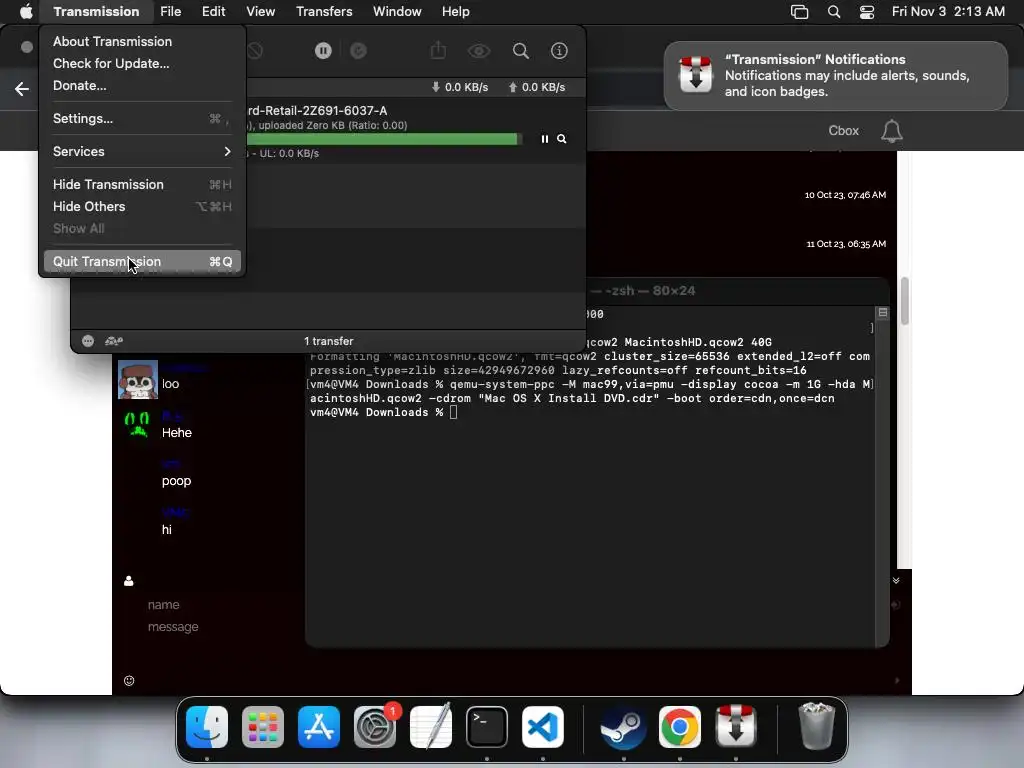Reveal torrent in Finder via row magnifier
The height and width of the screenshot is (768, 1024).
pos(562,139)
